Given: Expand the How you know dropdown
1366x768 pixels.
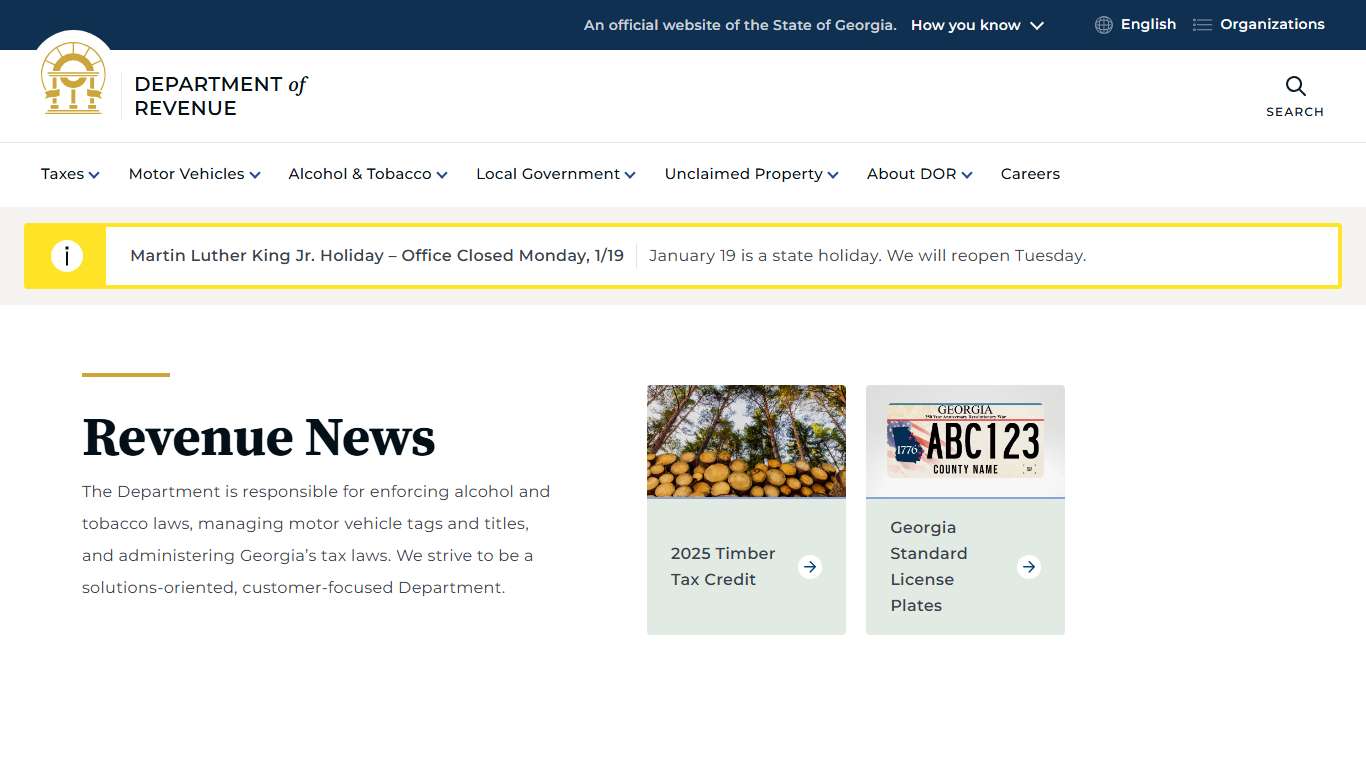Looking at the screenshot, I should tap(965, 25).
